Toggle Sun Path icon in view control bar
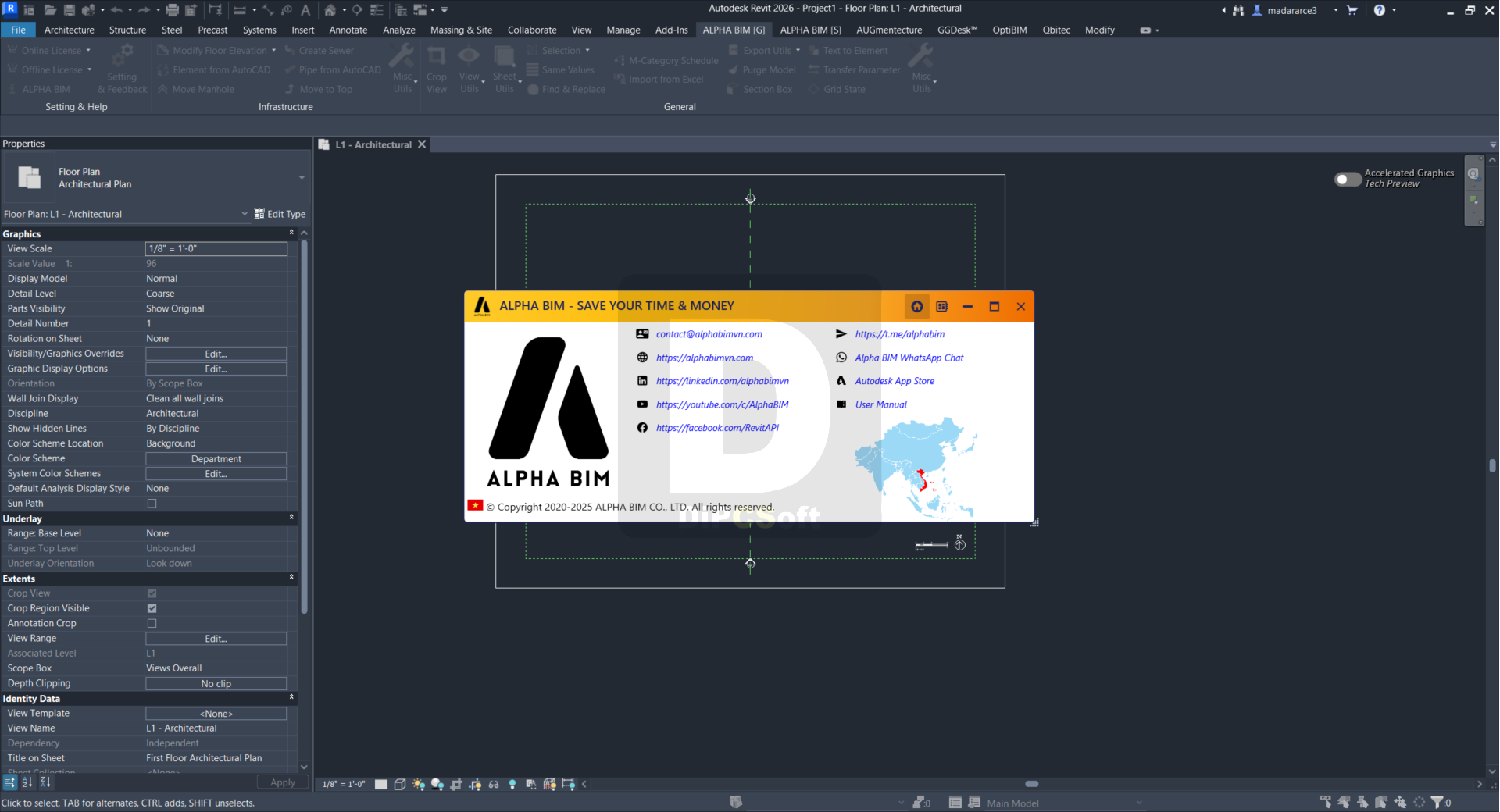This screenshot has height=812, width=1500. click(x=419, y=784)
